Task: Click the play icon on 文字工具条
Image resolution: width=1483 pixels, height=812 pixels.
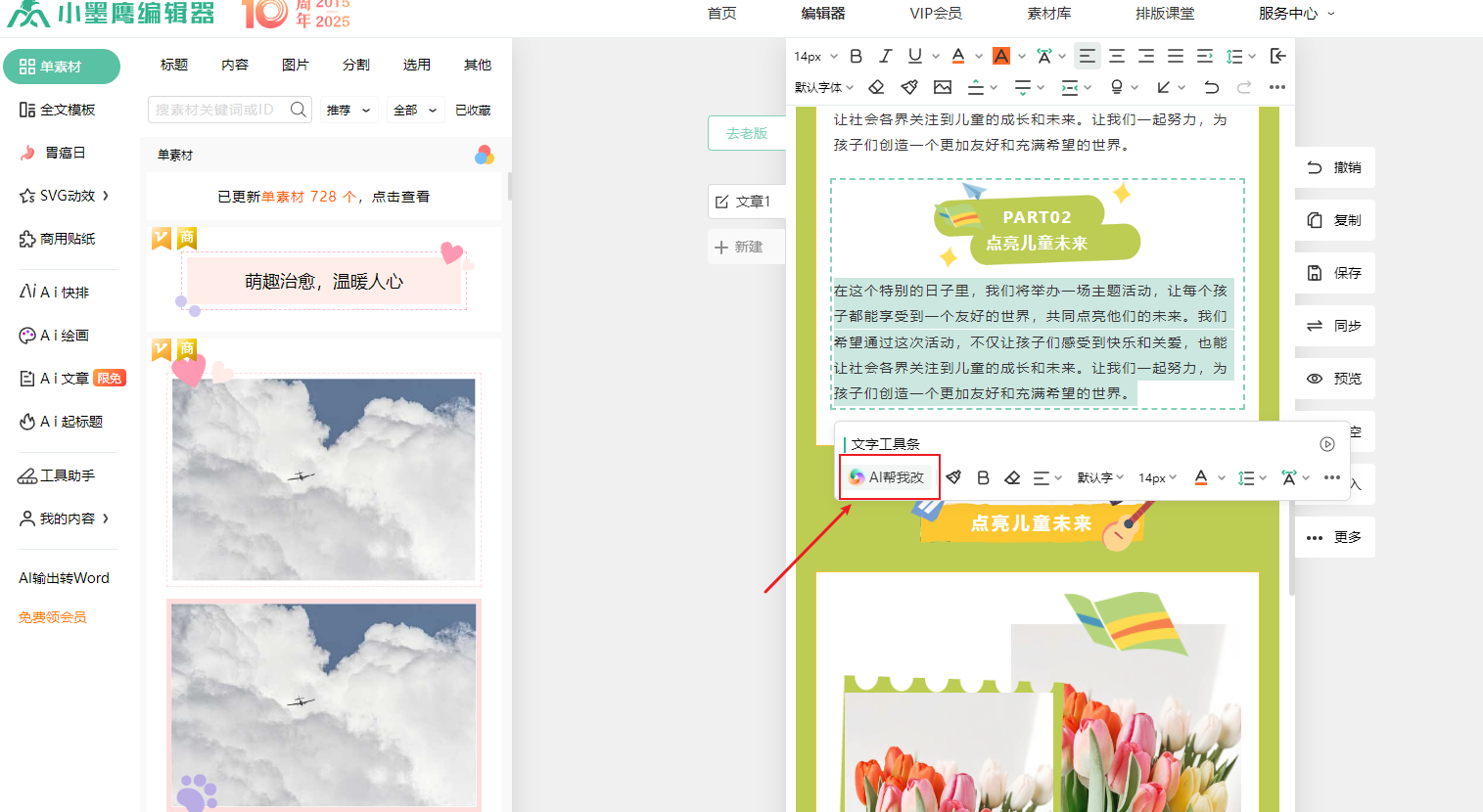Action: pyautogui.click(x=1327, y=444)
